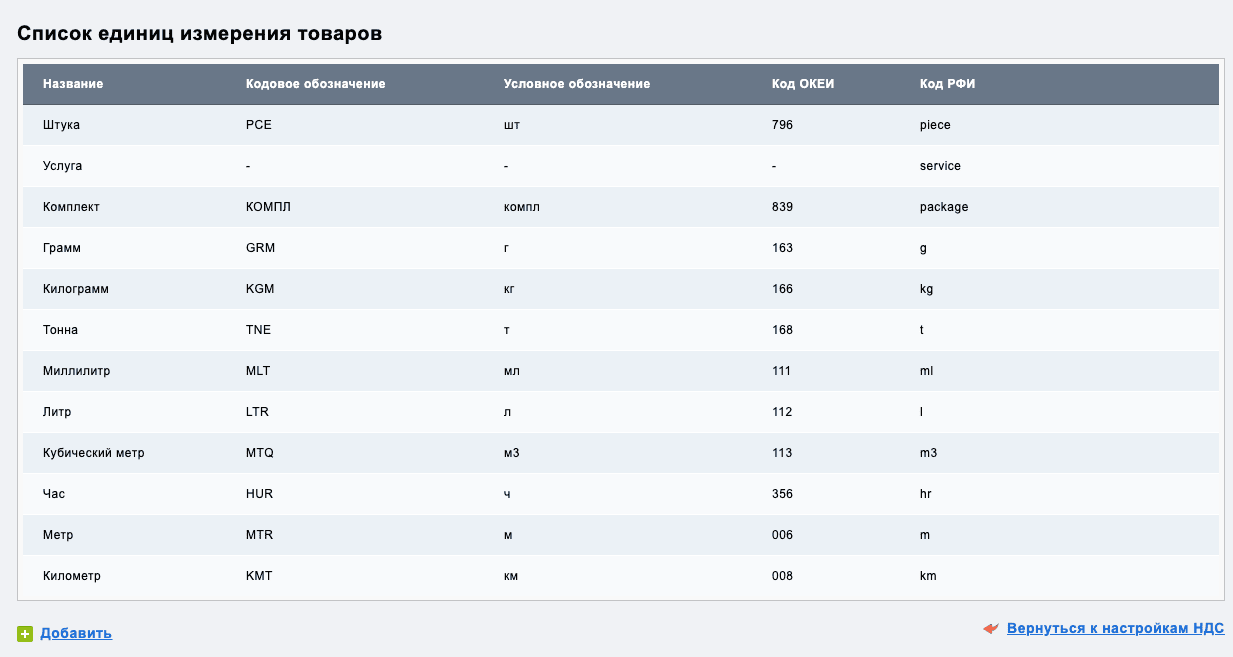
Task: Click the TNE code cell
Action: click(258, 330)
